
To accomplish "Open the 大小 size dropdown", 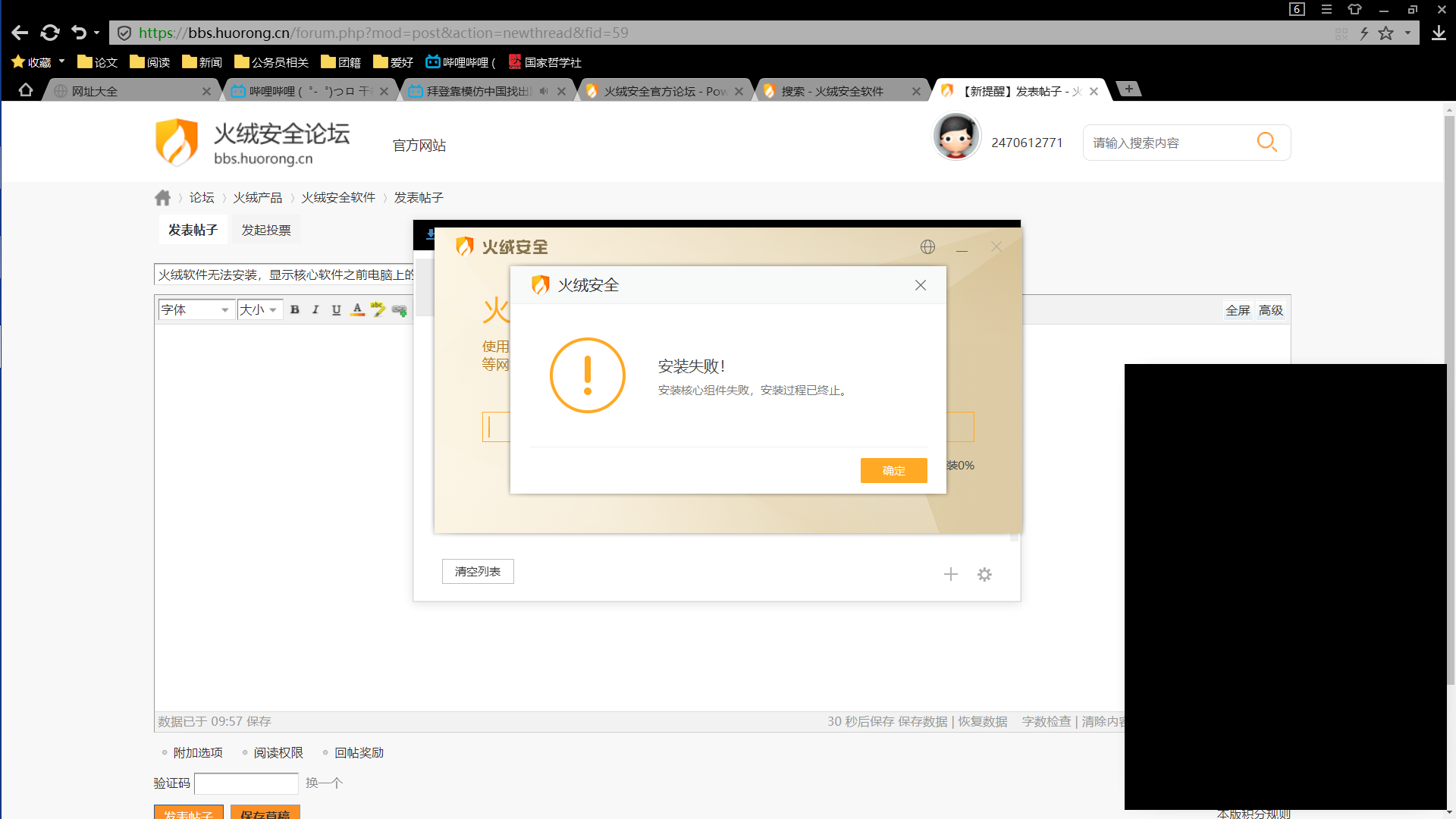I will [259, 309].
